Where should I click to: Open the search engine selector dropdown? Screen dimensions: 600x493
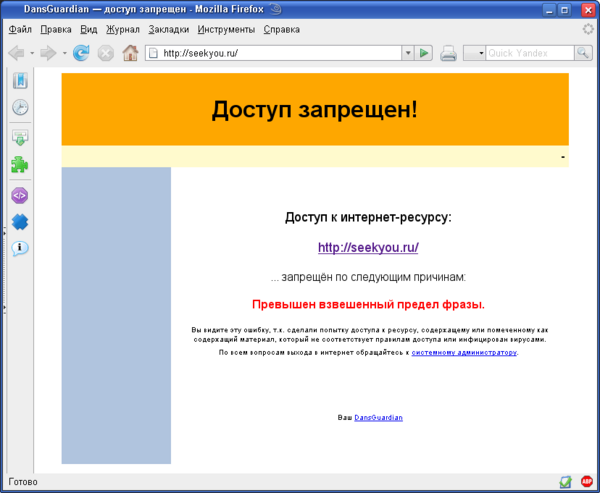click(x=474, y=53)
